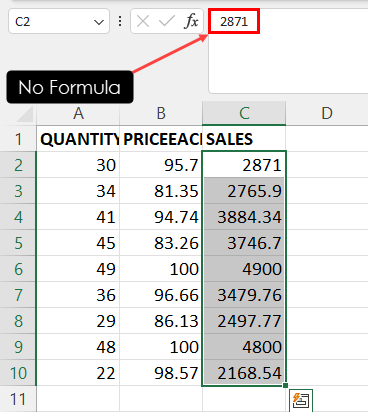The height and width of the screenshot is (412, 368).
Task: Click sales cell 3479.76
Action: (244, 295)
